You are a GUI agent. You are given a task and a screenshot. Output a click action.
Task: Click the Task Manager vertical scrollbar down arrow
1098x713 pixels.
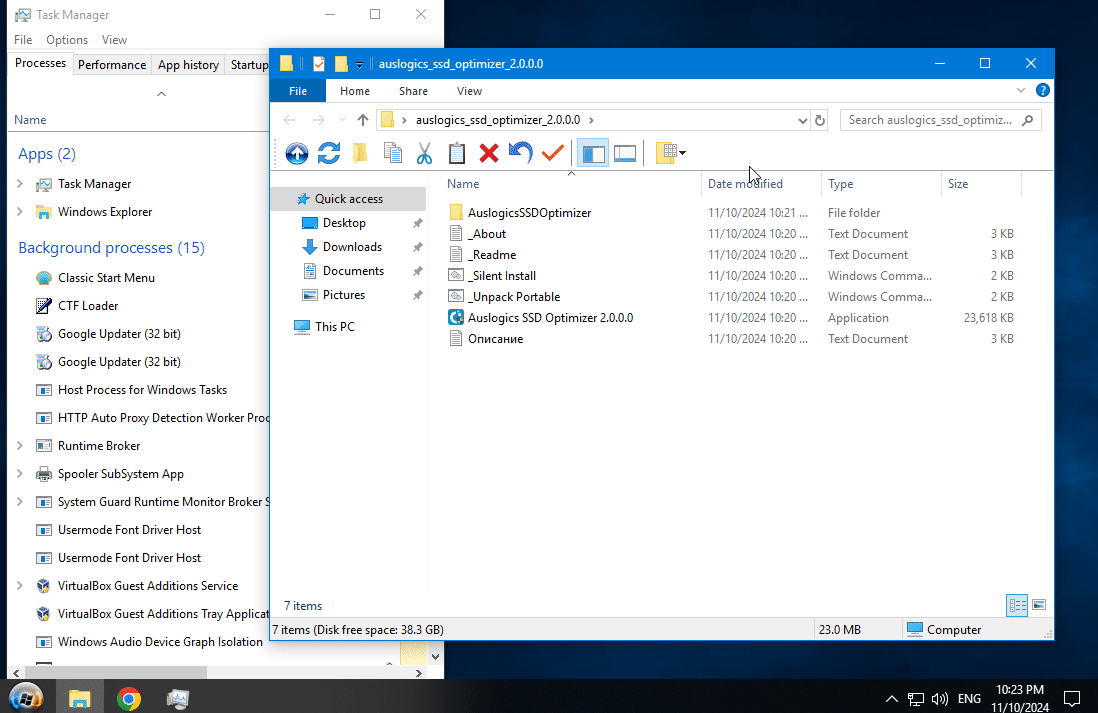(x=436, y=657)
